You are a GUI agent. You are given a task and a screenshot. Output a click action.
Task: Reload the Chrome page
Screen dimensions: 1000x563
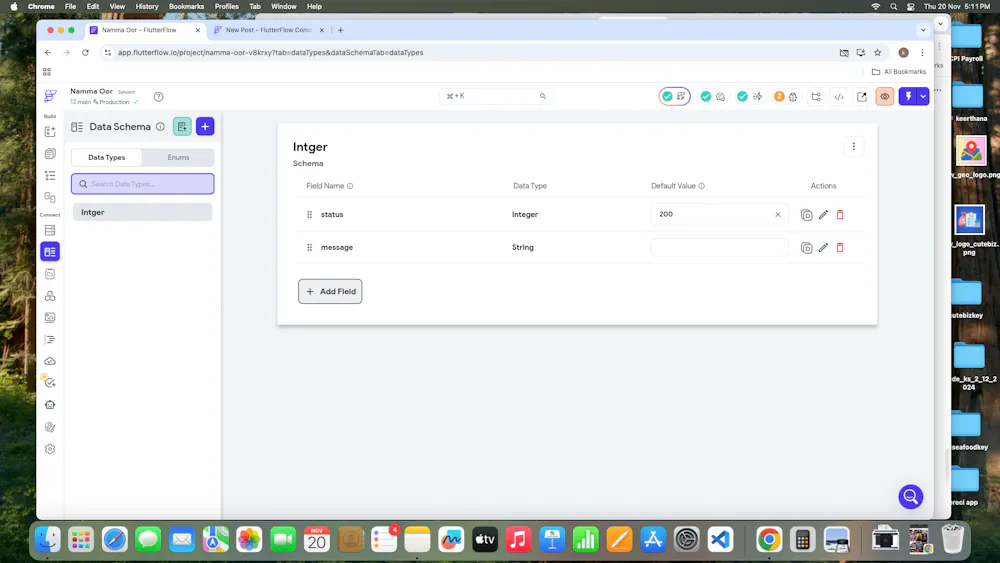click(85, 53)
